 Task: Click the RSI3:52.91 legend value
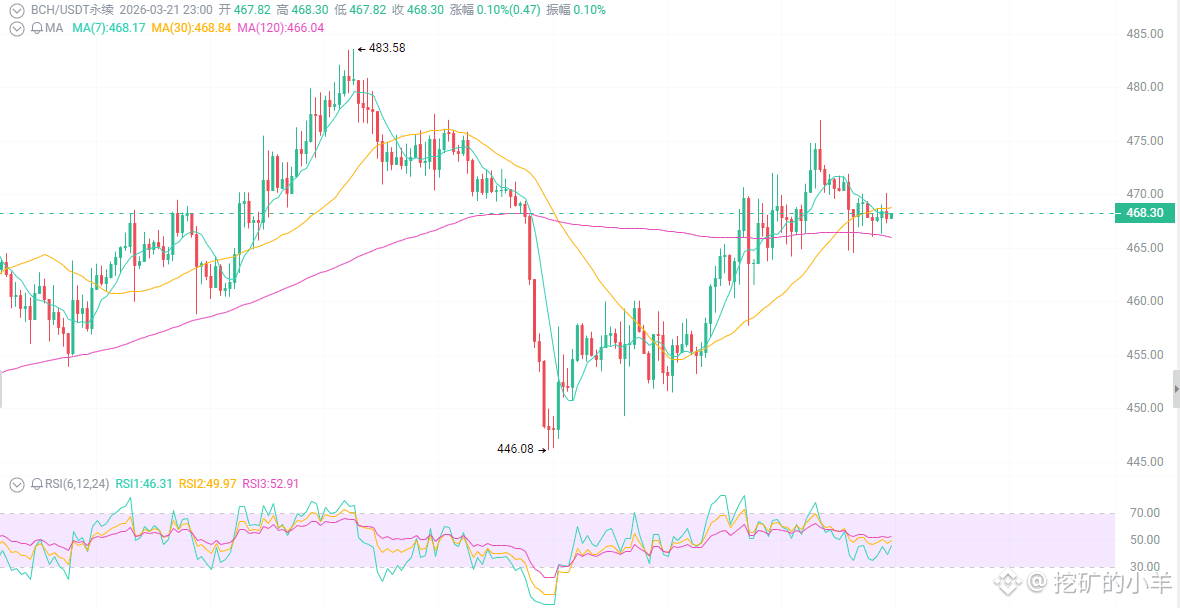click(x=270, y=484)
